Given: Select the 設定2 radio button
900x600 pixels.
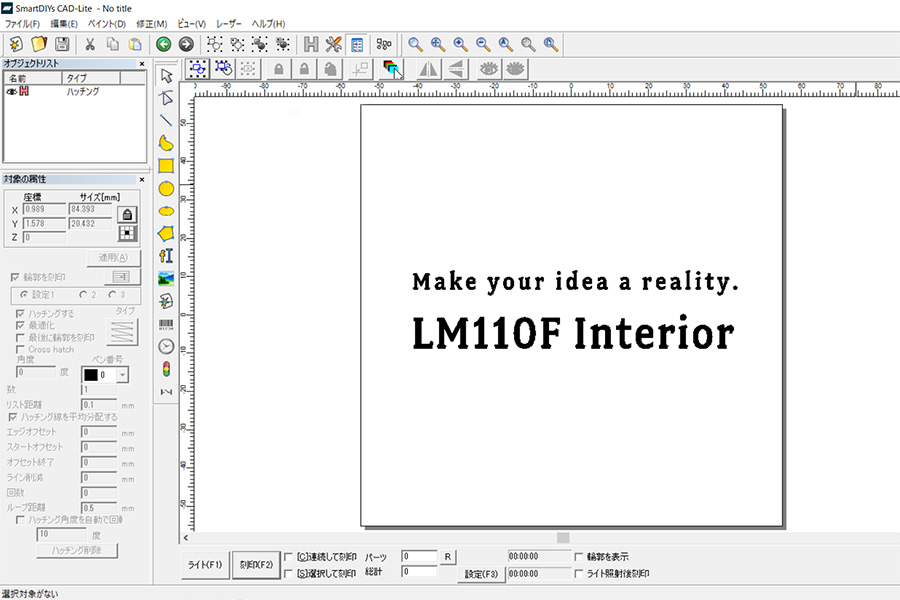Looking at the screenshot, I should point(83,295).
